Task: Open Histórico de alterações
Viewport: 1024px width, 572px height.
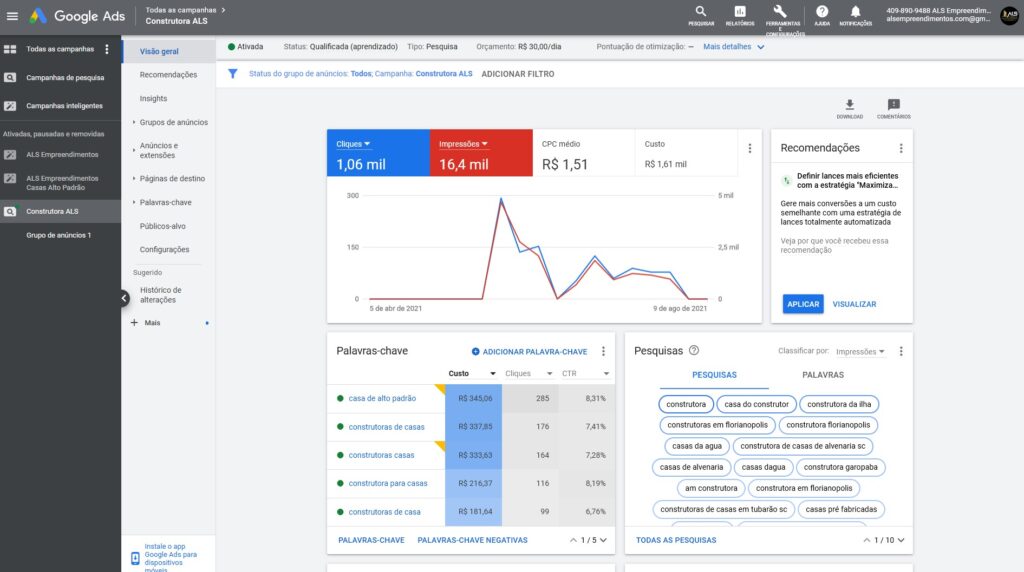Action: [161, 294]
